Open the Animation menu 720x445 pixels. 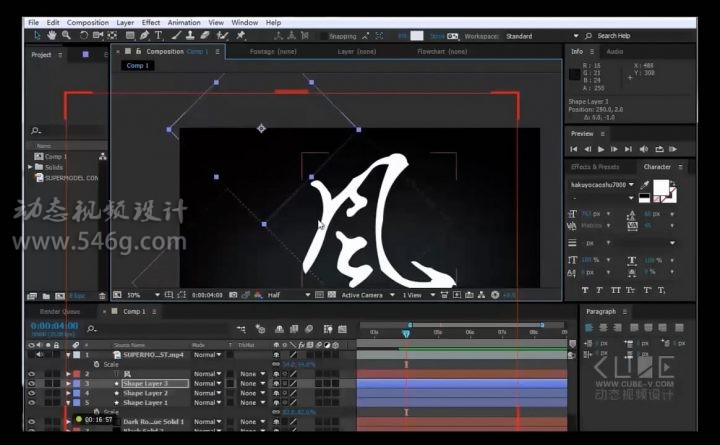point(184,22)
